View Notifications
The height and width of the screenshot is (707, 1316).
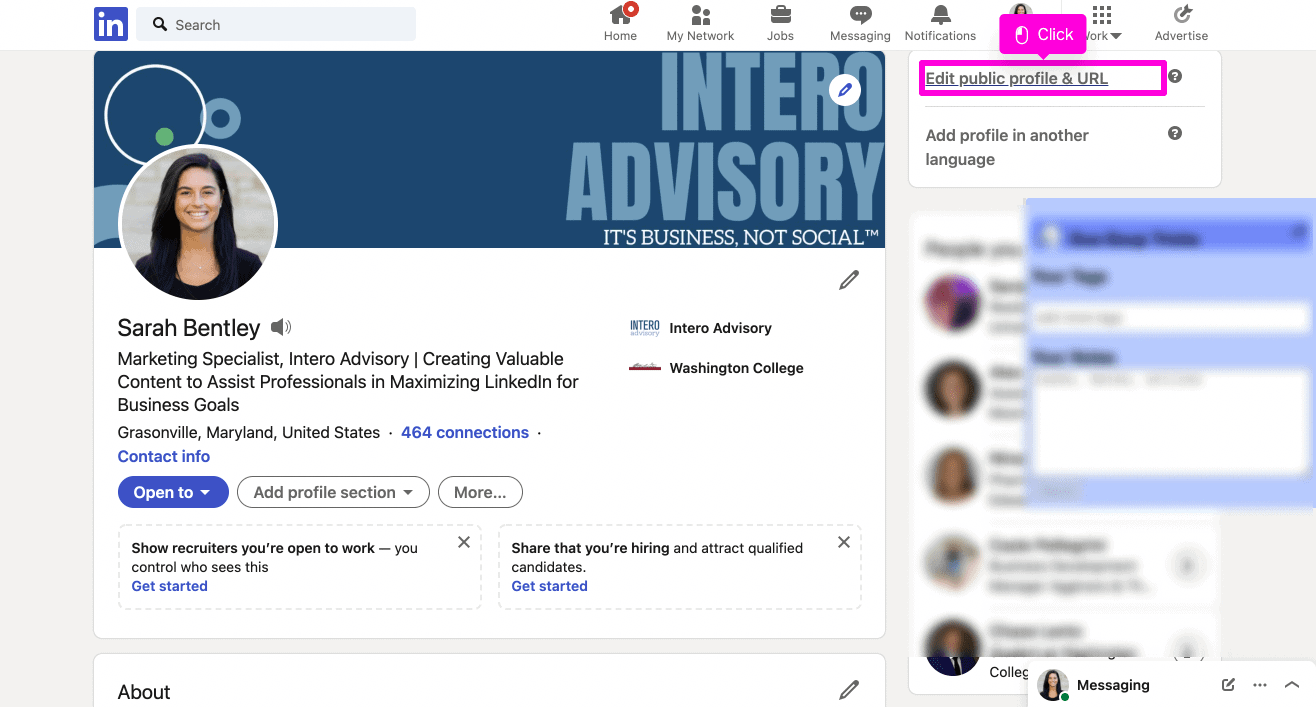(940, 24)
